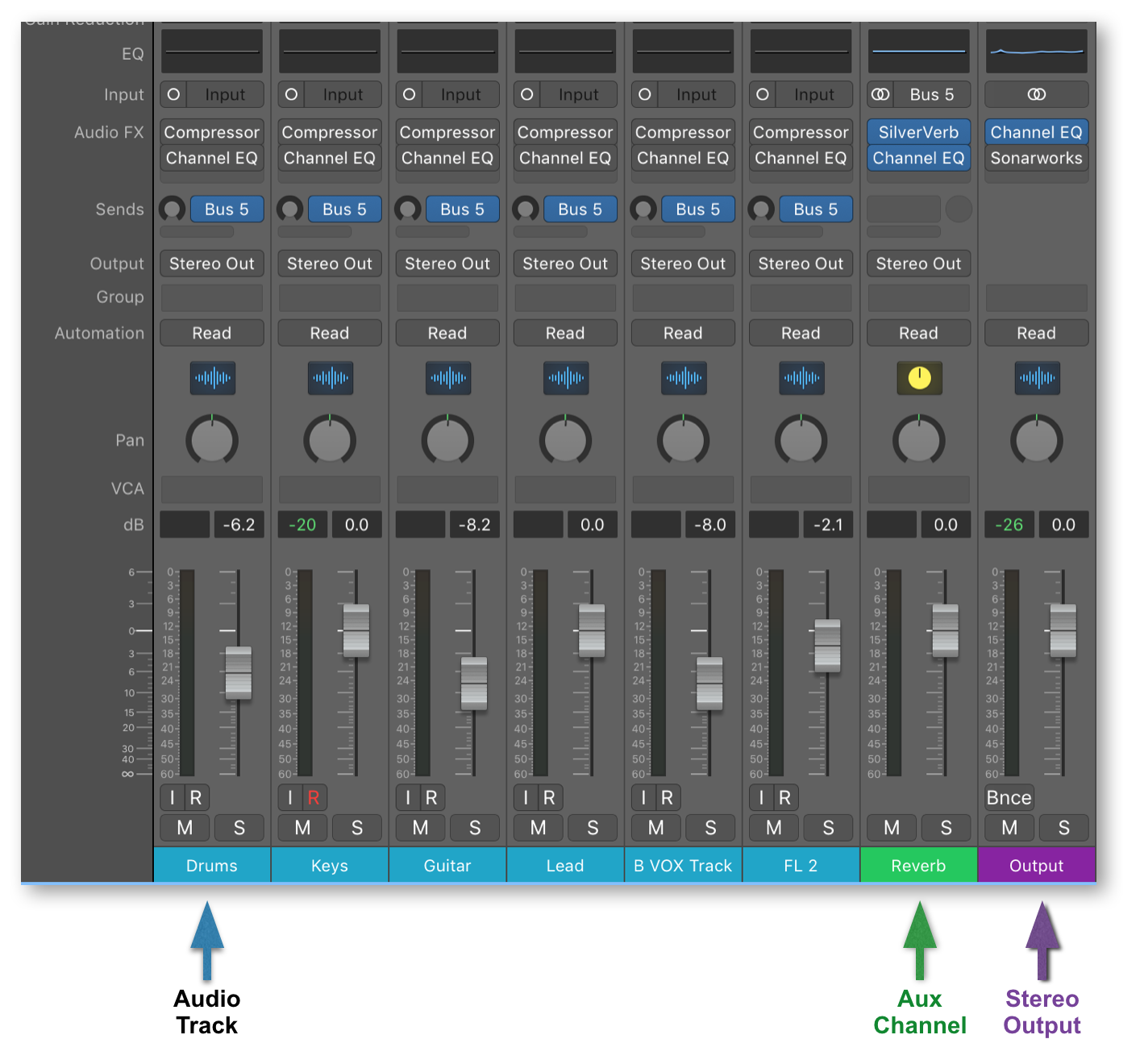Click the input format circle on the Drums channel
1140x1064 pixels.
pyautogui.click(x=173, y=94)
